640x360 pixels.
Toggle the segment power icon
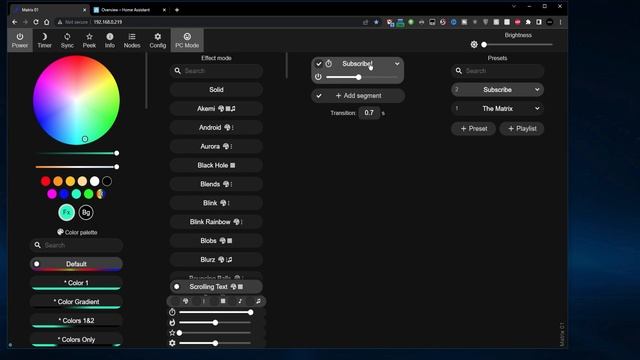coord(318,77)
